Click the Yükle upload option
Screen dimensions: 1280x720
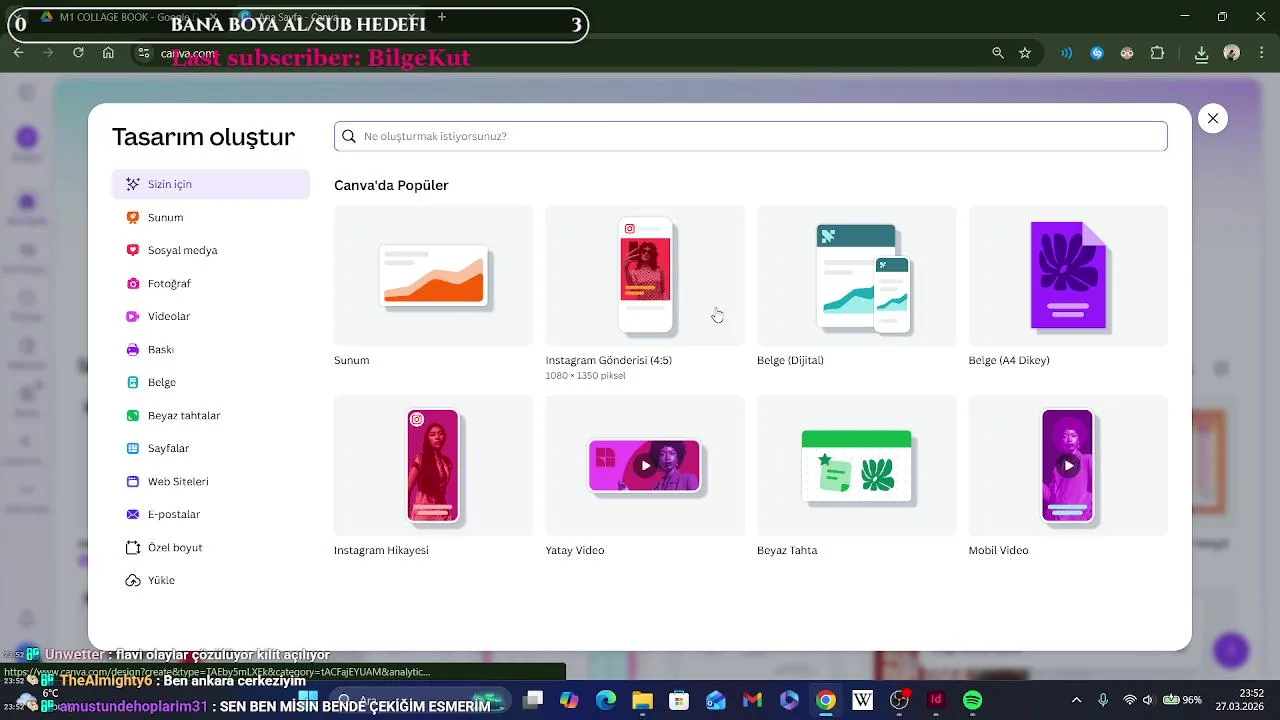pyautogui.click(x=211, y=580)
